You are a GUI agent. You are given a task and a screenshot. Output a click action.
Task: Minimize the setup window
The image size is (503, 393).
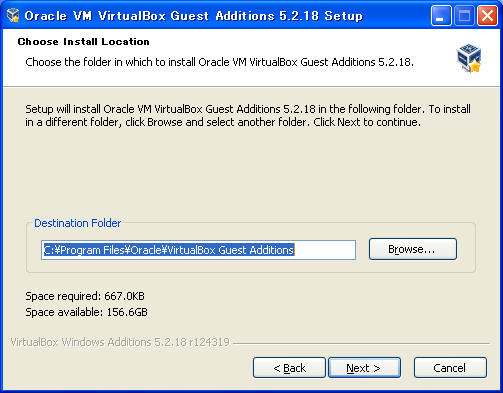click(441, 16)
